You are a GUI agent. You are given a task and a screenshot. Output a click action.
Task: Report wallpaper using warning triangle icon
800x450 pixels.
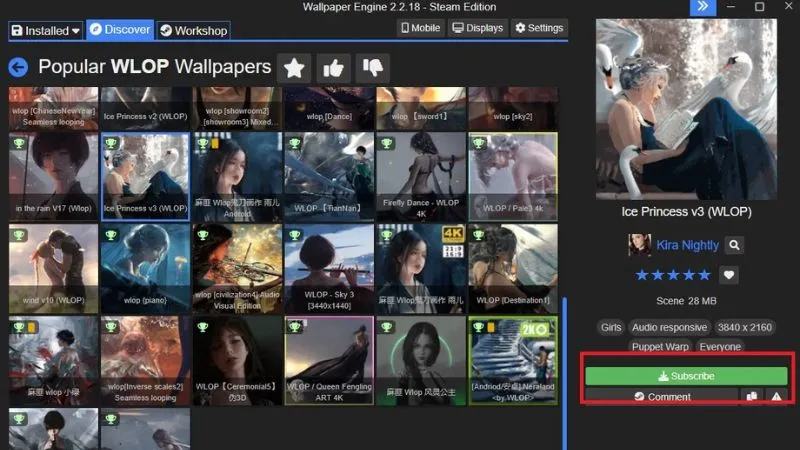[x=777, y=396]
